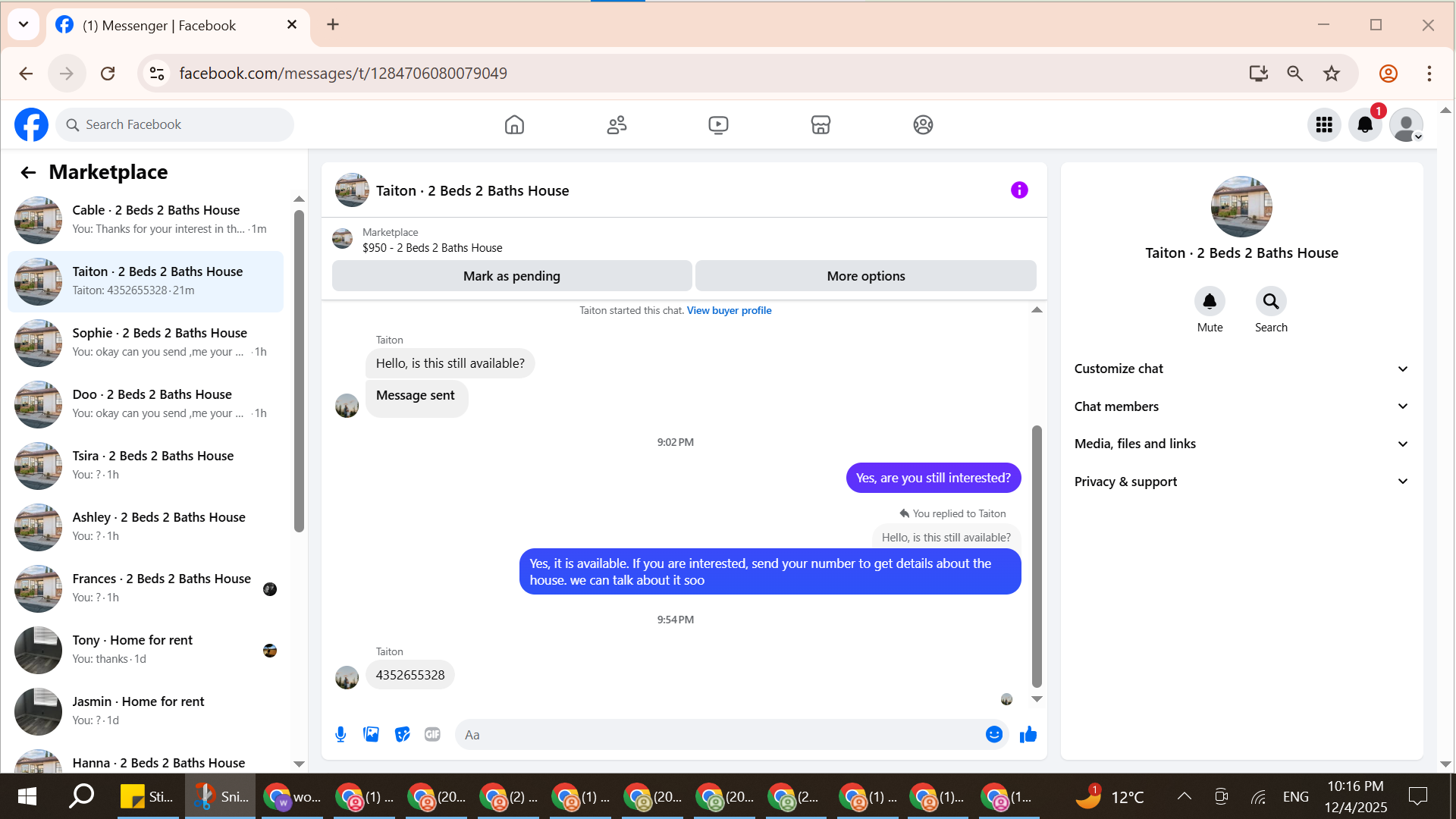Attach a photo using image icon

tap(371, 734)
